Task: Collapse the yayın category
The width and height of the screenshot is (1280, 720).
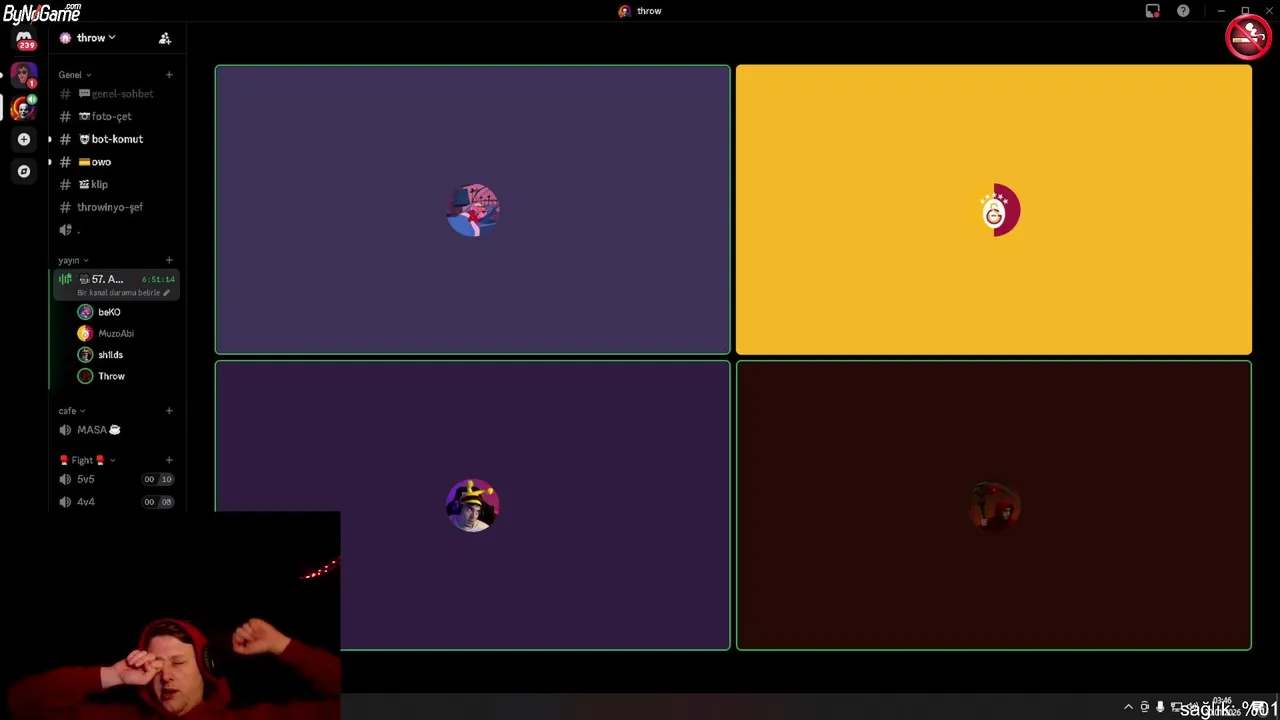Action: click(x=73, y=260)
